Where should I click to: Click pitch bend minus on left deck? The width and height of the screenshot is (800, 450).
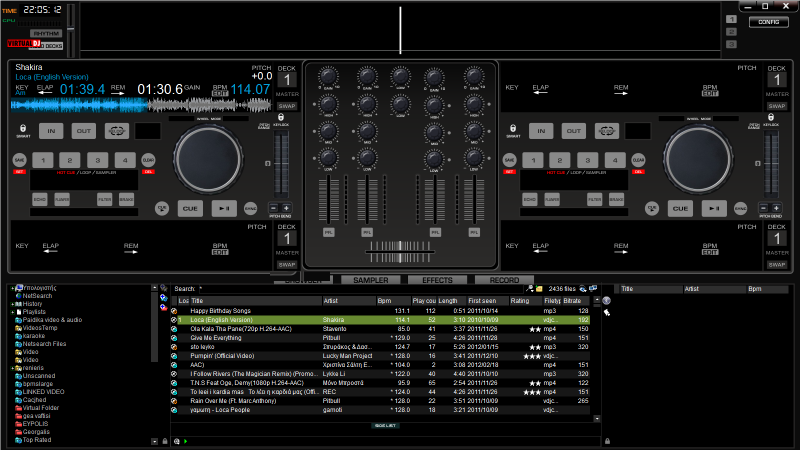(274, 208)
